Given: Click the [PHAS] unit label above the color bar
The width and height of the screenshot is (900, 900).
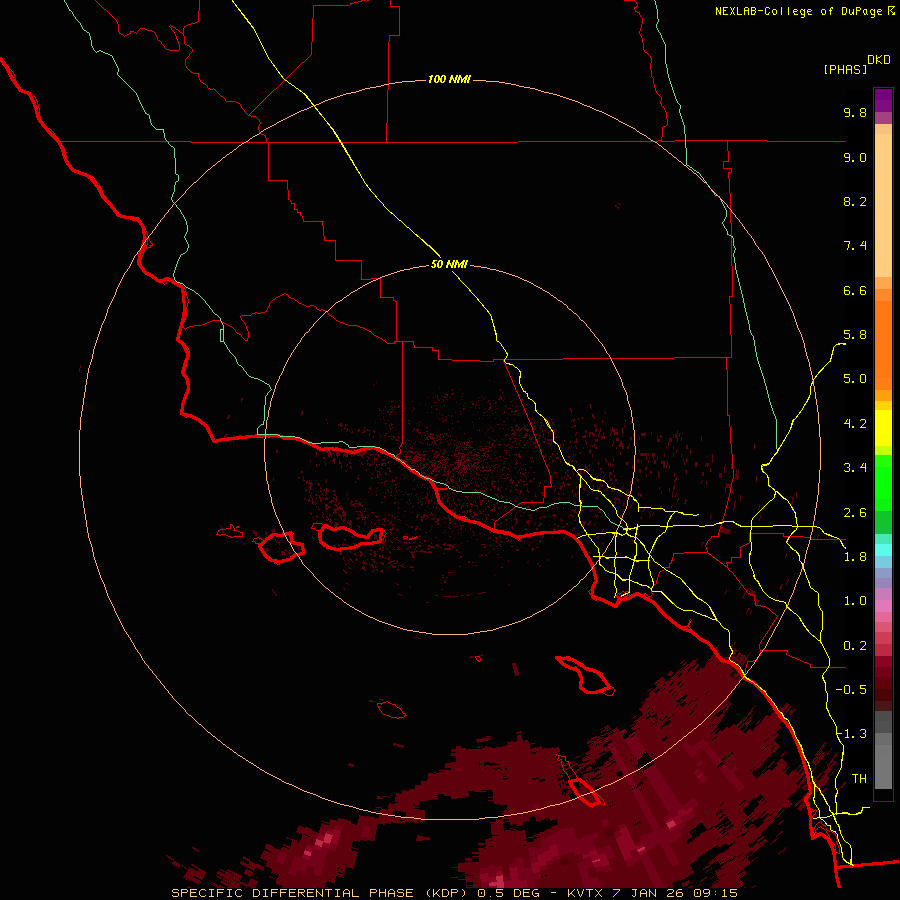Looking at the screenshot, I should pyautogui.click(x=845, y=69).
